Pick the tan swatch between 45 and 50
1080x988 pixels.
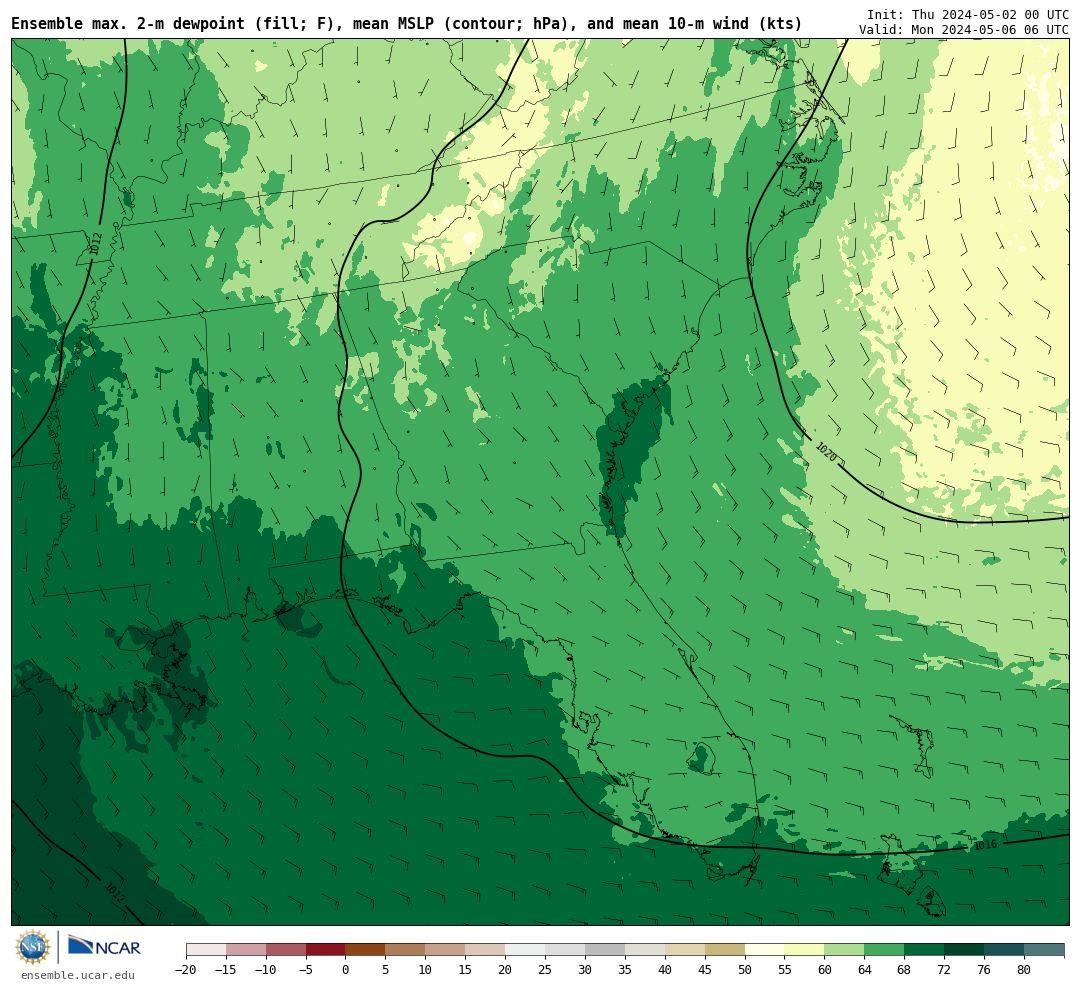725,950
